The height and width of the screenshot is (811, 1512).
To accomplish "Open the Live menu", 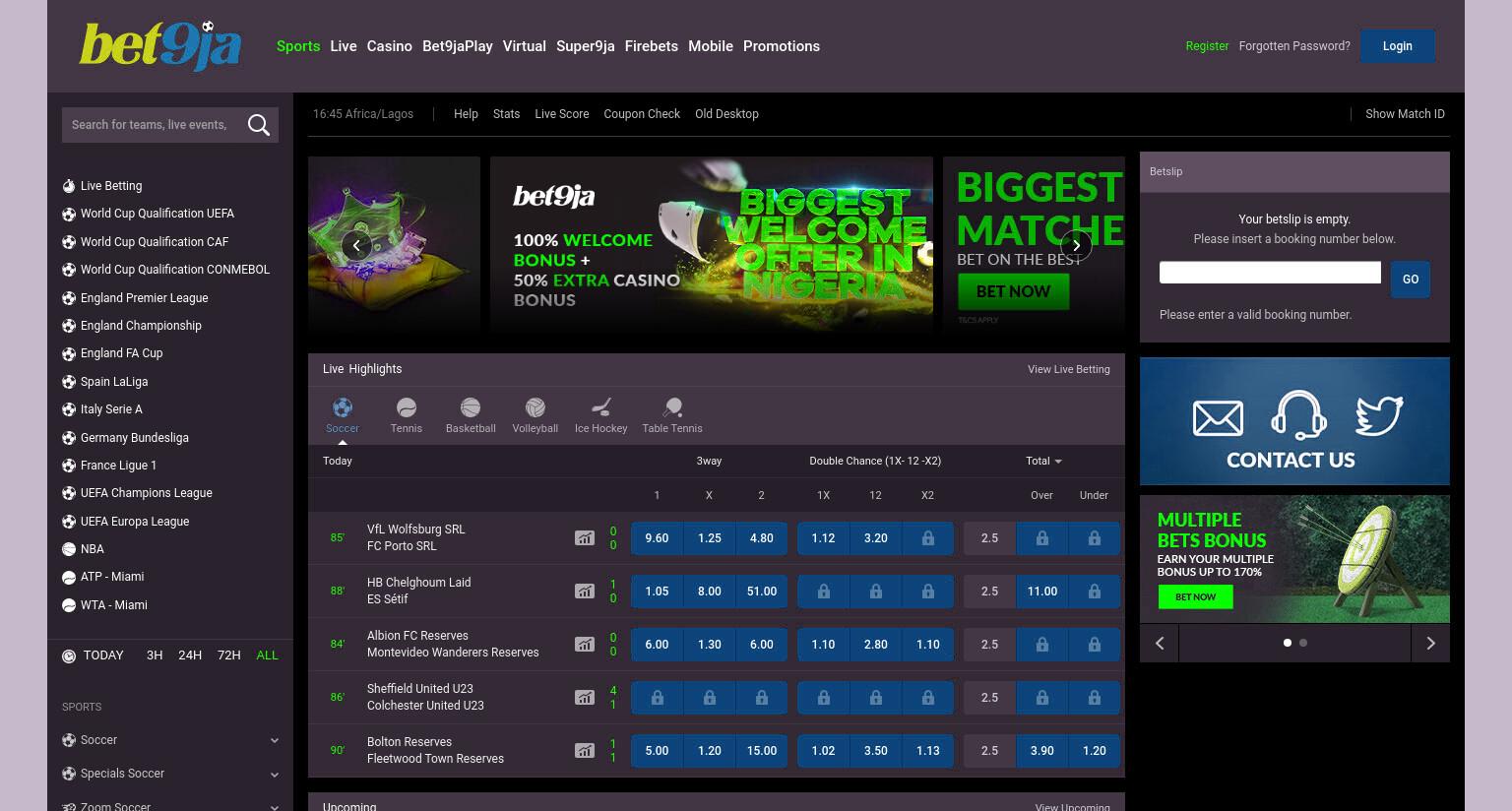I will 344,46.
